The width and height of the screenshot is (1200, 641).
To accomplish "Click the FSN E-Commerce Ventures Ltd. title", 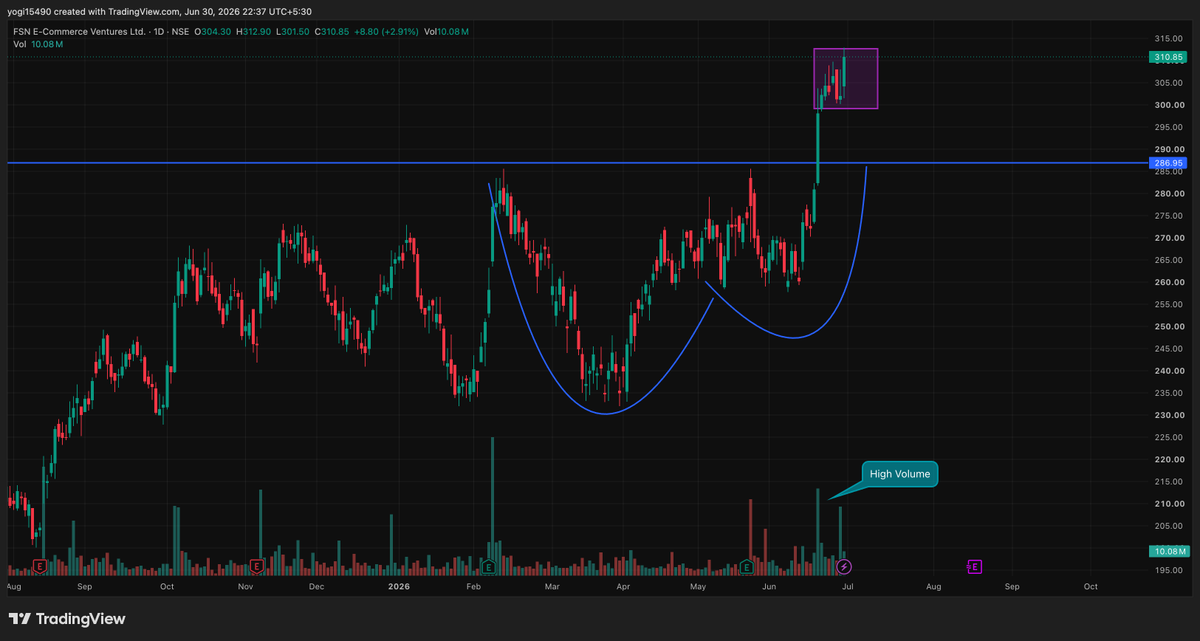I will tap(79, 32).
